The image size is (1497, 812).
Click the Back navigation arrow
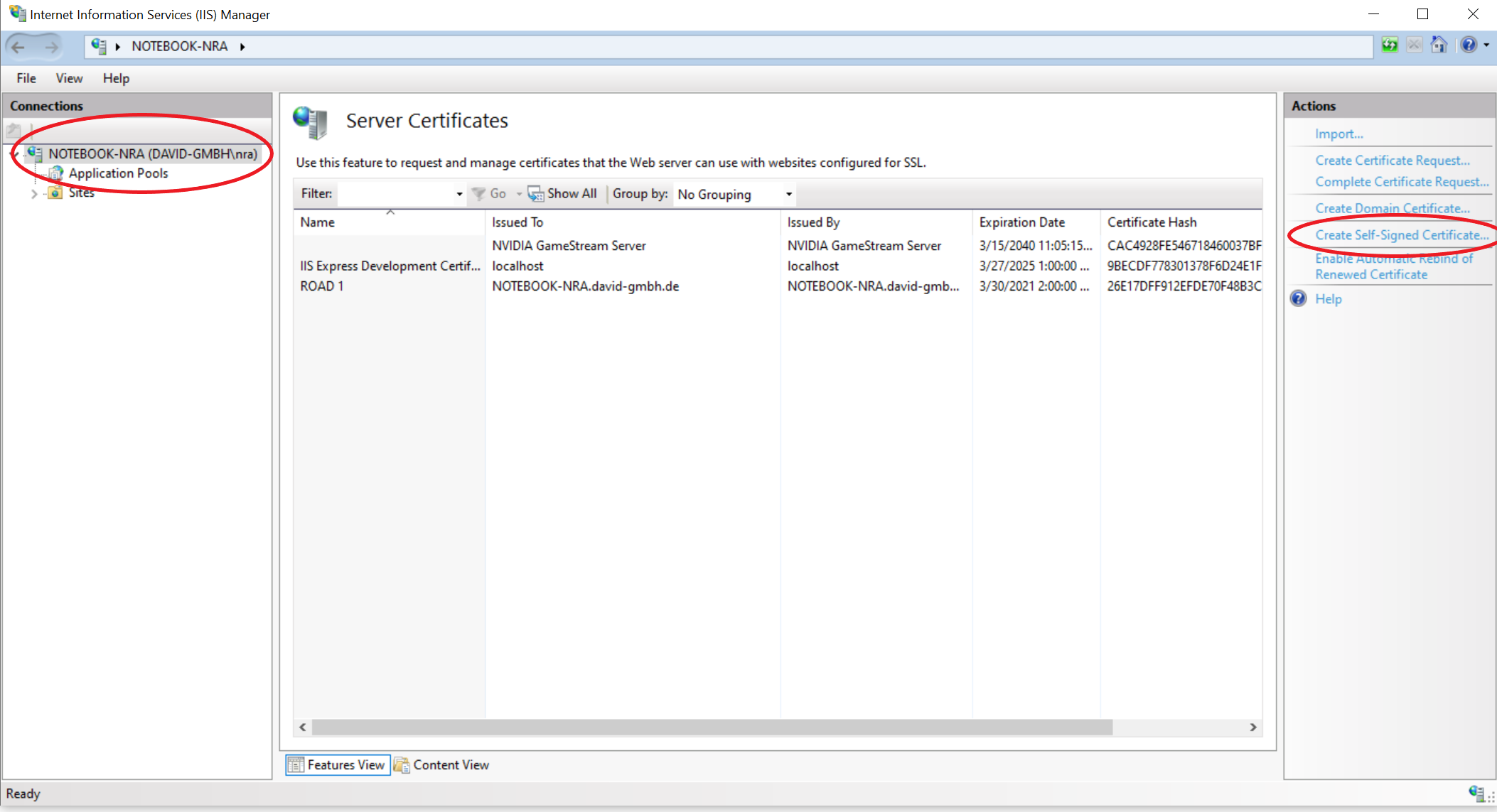pyautogui.click(x=19, y=47)
